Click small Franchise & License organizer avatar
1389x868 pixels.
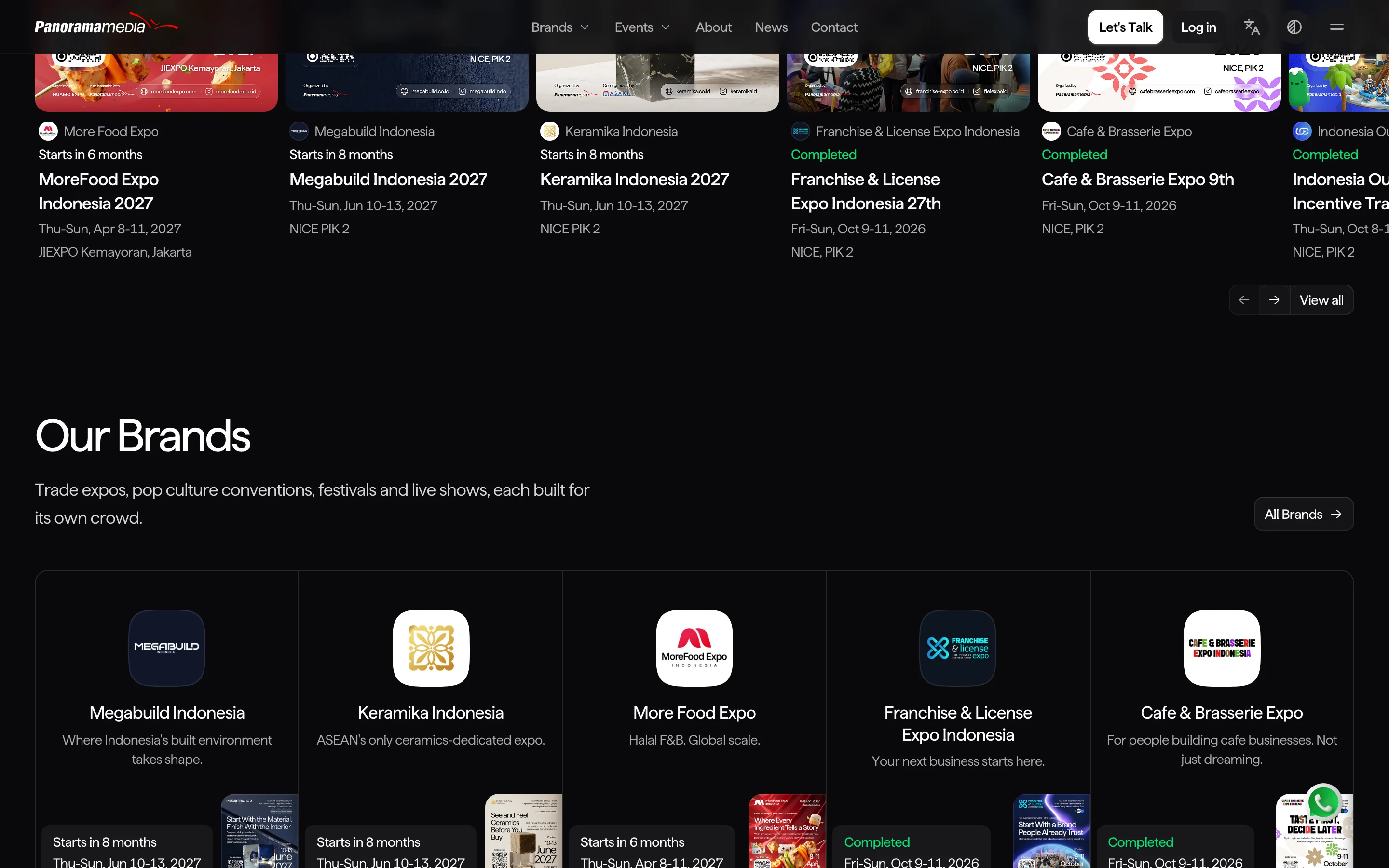coord(801,132)
